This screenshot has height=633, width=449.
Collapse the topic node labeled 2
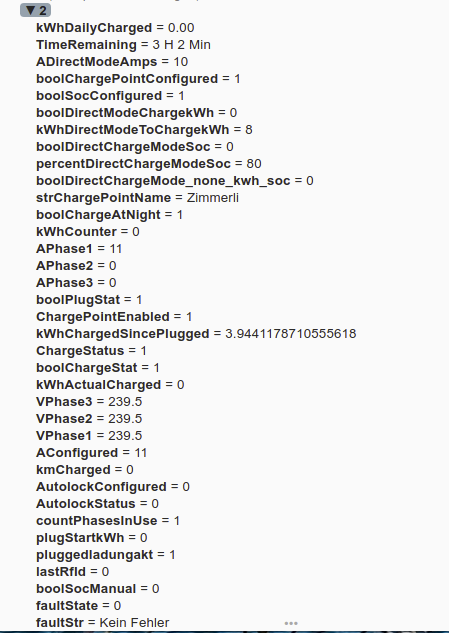35,10
